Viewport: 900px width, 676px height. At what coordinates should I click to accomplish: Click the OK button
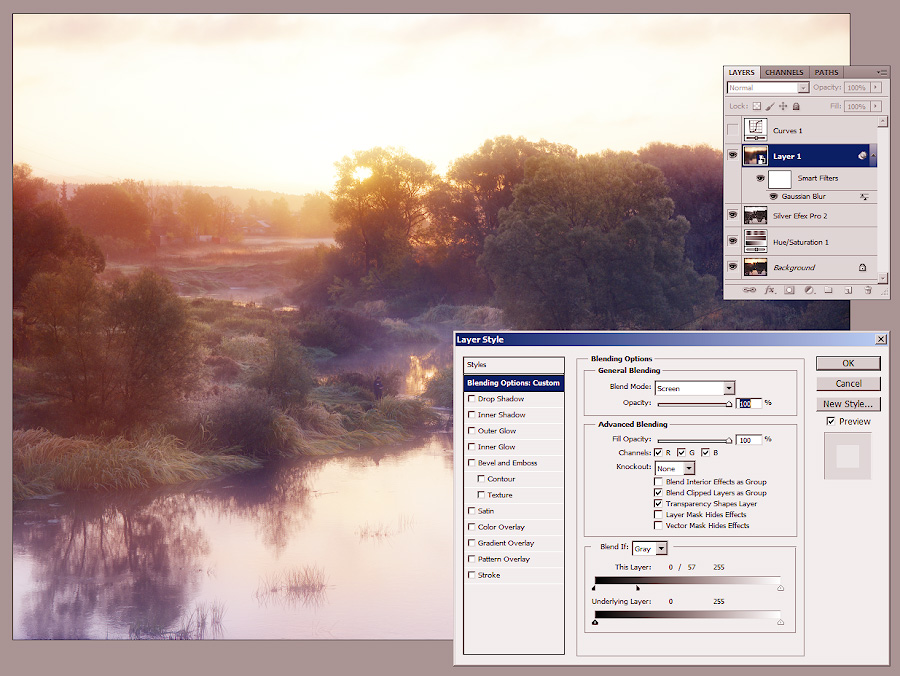pos(848,363)
